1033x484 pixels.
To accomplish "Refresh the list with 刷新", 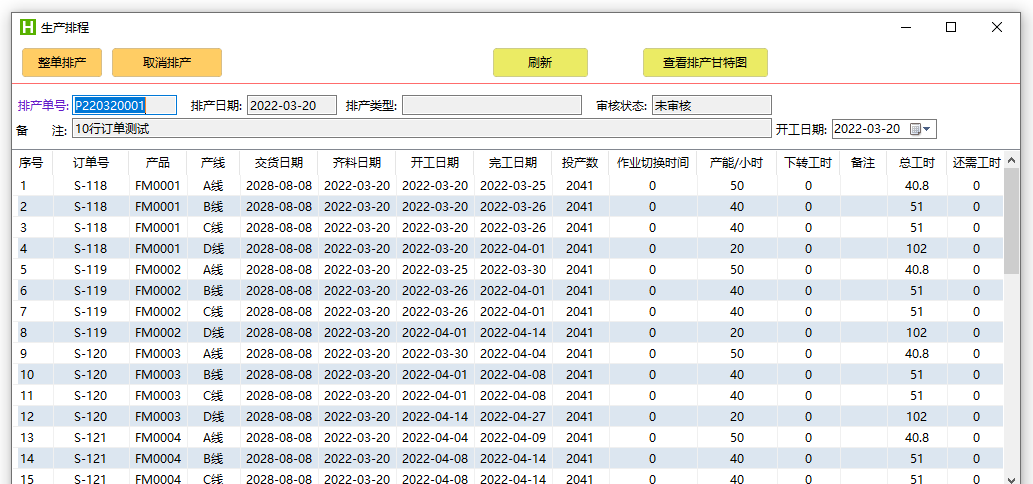I will [x=540, y=63].
